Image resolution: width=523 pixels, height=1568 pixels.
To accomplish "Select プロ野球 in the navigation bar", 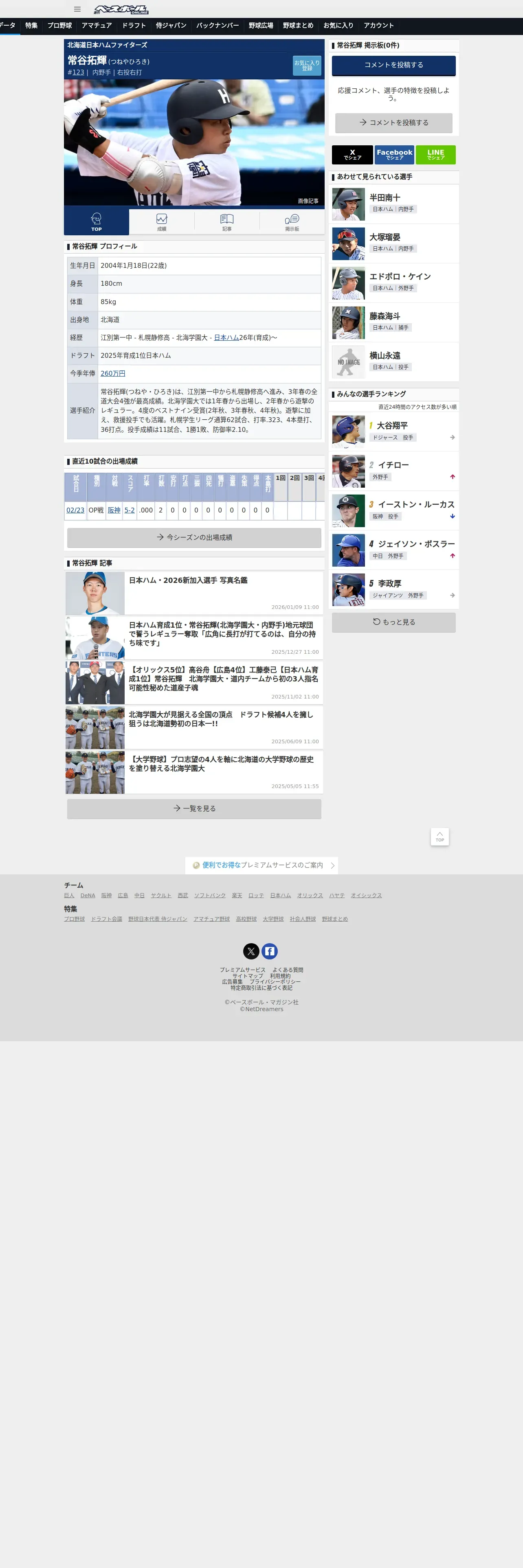I will [59, 26].
